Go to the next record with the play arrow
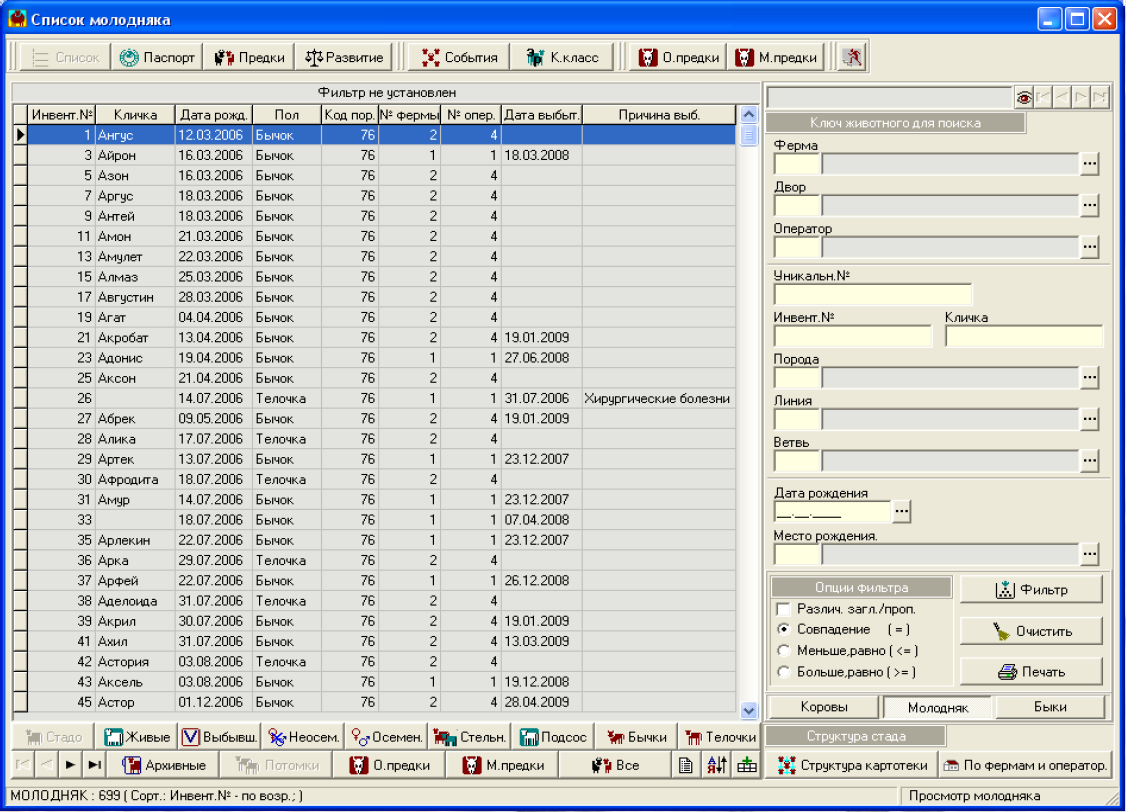 click(x=70, y=765)
